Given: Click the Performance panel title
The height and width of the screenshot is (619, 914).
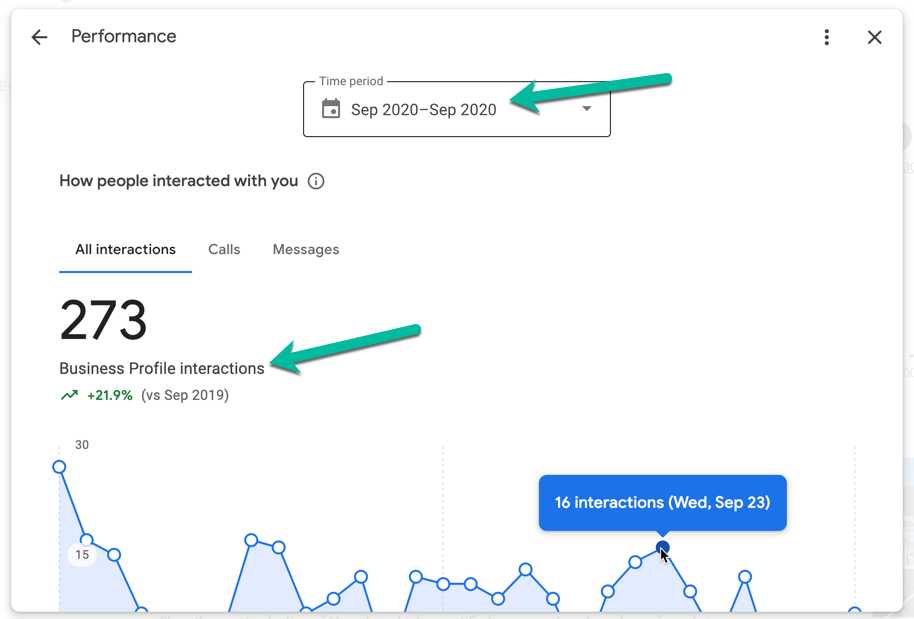Looking at the screenshot, I should point(123,37).
